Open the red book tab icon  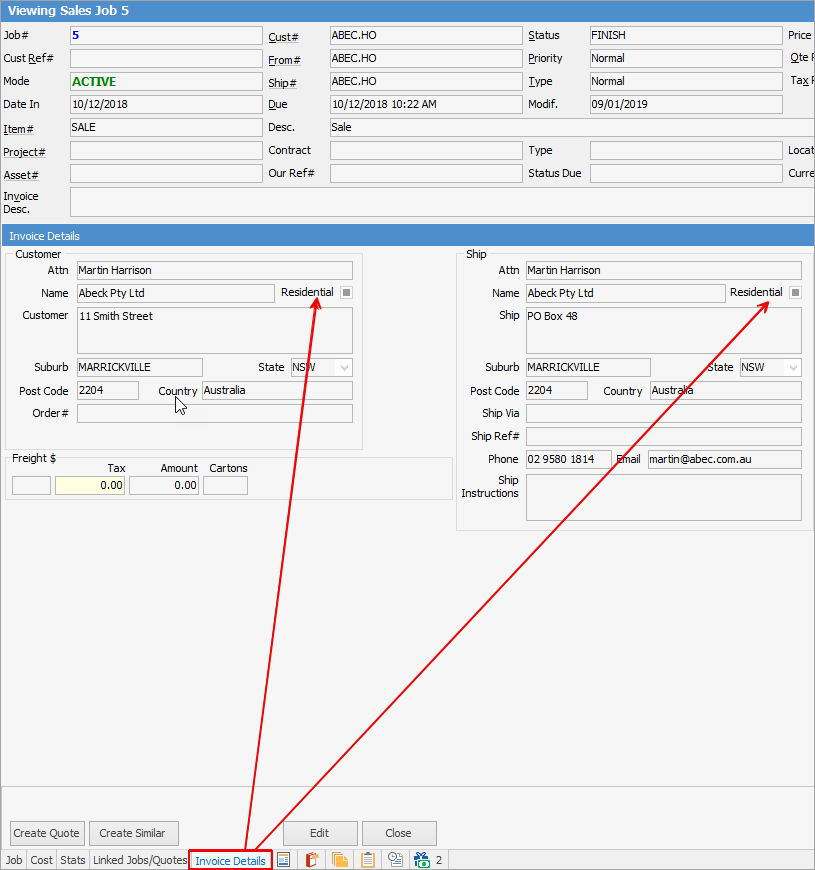coord(312,859)
